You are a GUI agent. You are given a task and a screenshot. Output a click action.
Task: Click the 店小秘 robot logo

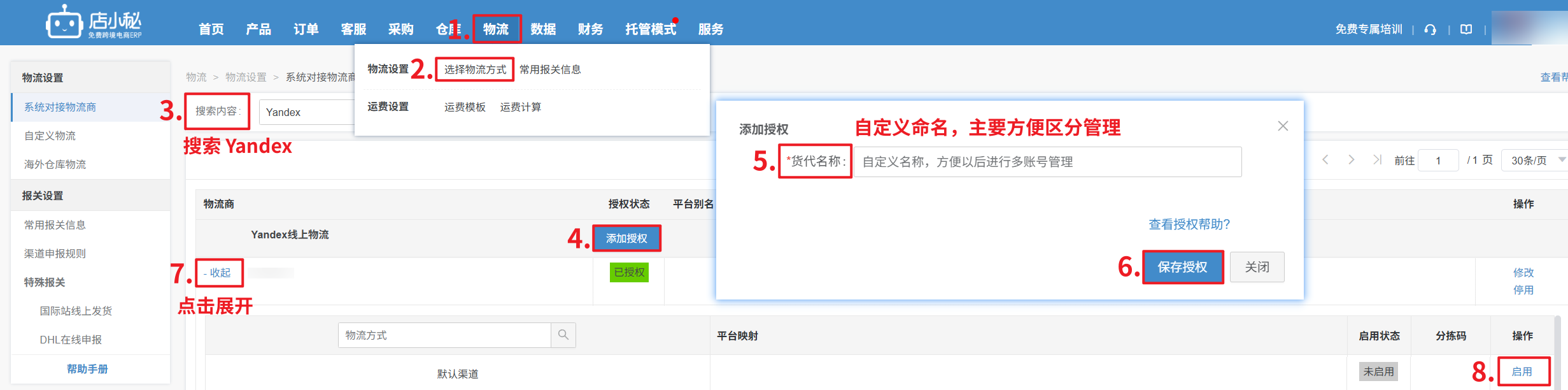[x=94, y=23]
